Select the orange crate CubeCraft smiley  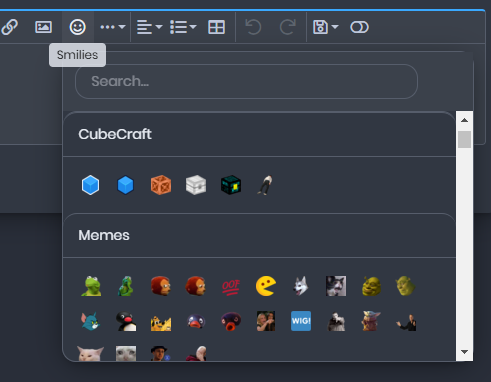[161, 185]
